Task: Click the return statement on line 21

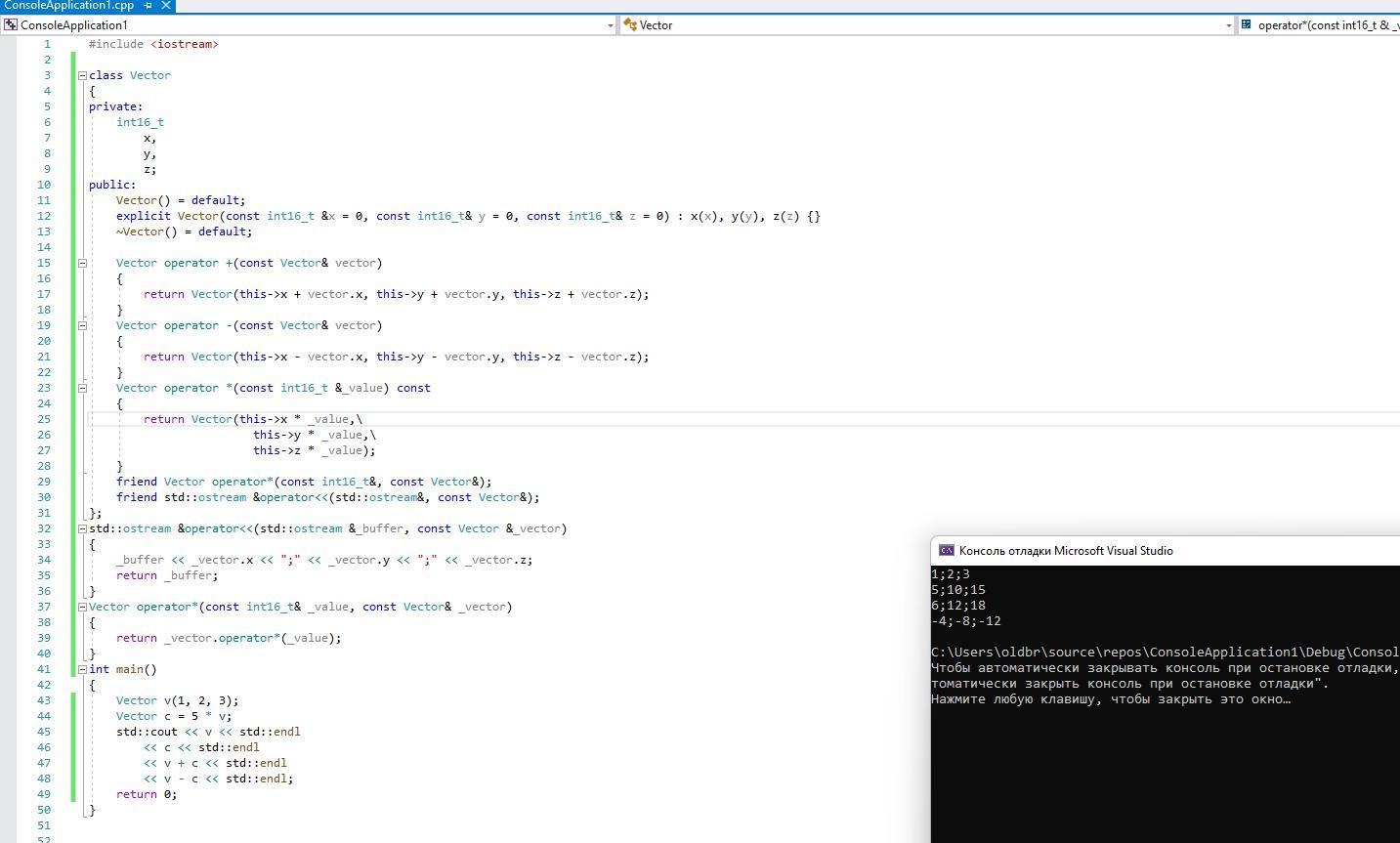Action: 396,357
